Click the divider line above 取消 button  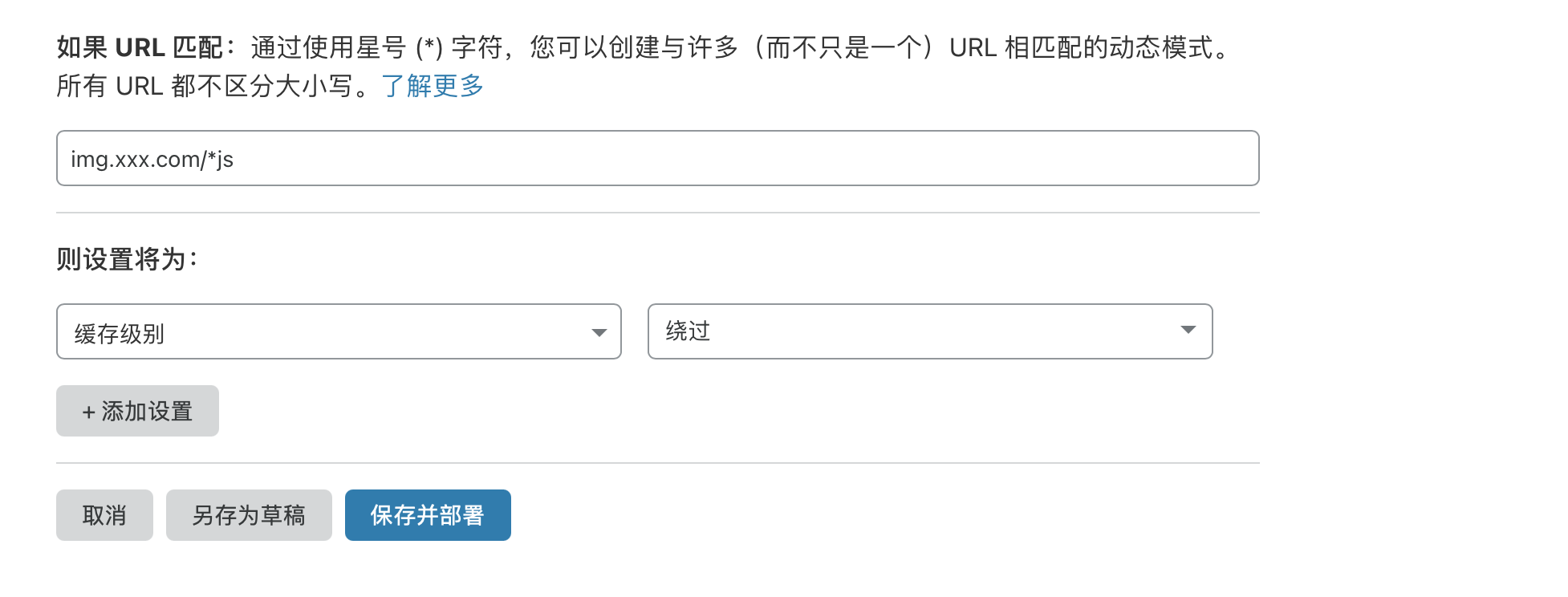[x=656, y=463]
